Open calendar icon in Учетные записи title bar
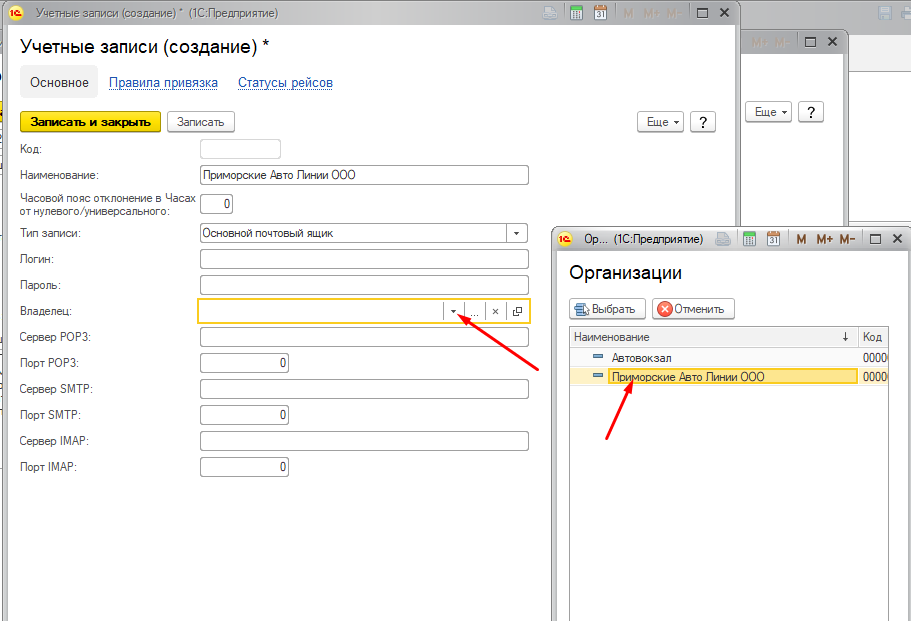 tap(600, 13)
